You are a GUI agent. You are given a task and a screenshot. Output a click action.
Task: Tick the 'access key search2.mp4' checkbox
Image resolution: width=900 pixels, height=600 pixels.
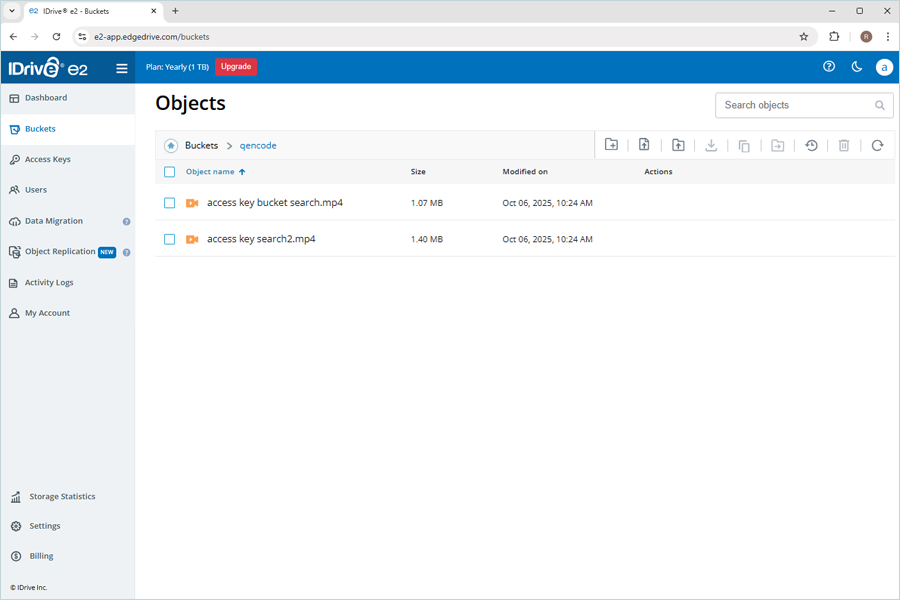pos(169,239)
